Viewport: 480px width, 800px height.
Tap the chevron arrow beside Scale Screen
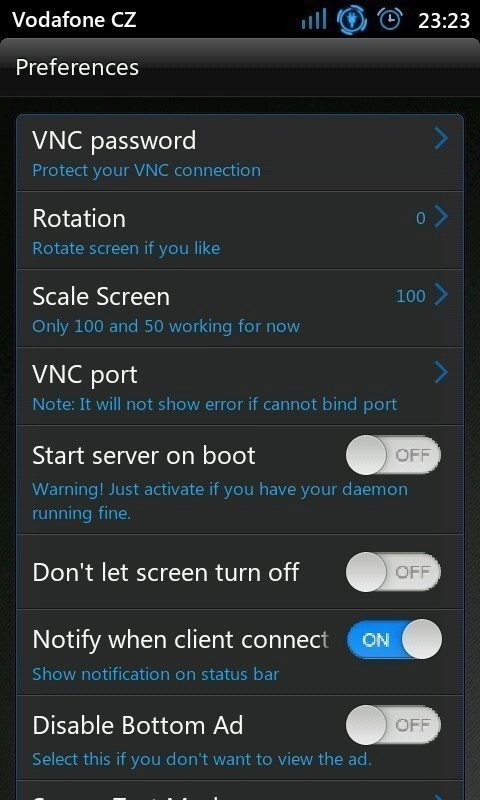pyautogui.click(x=441, y=295)
